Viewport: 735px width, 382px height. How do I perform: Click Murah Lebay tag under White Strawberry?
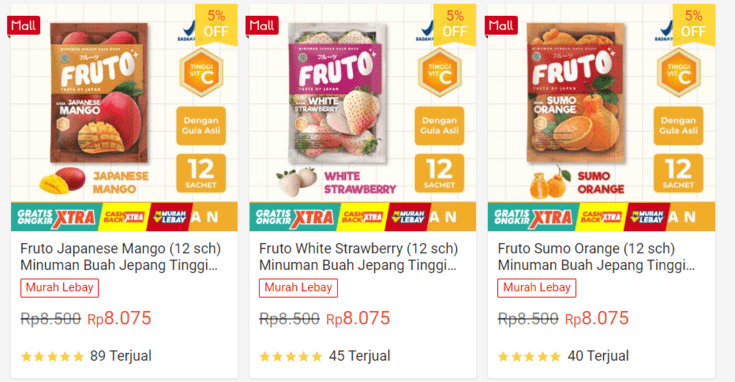298,288
